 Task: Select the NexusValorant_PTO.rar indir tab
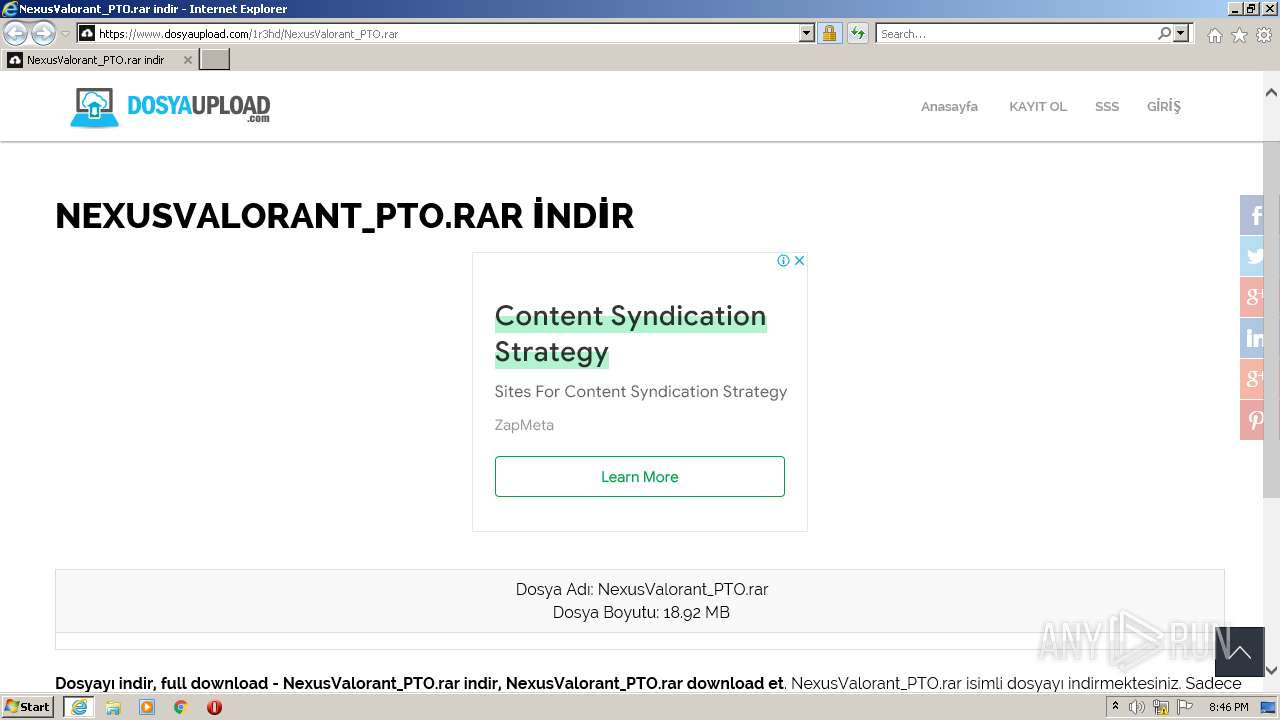pyautogui.click(x=98, y=60)
